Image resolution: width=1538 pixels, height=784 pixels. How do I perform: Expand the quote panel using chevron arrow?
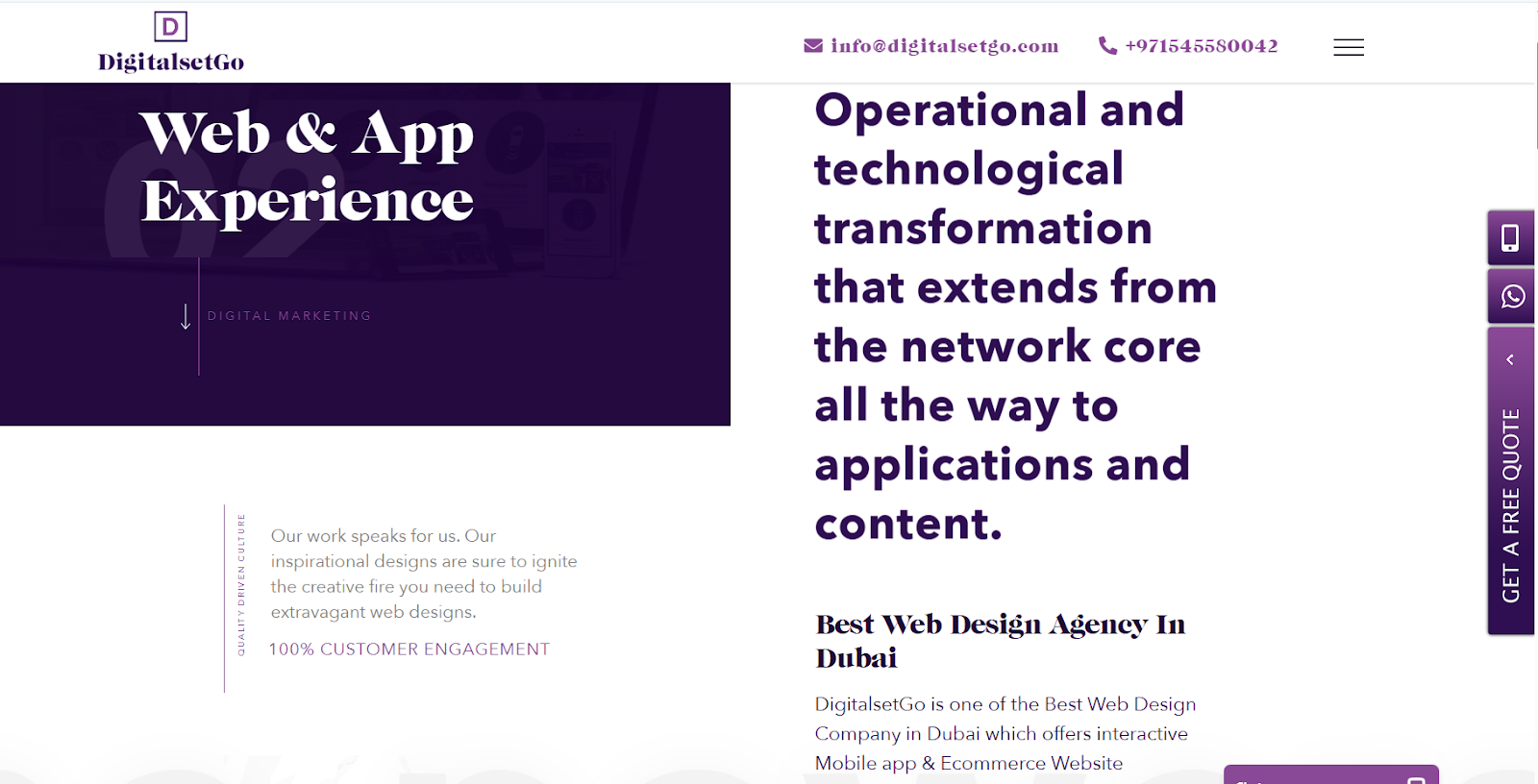(1510, 359)
